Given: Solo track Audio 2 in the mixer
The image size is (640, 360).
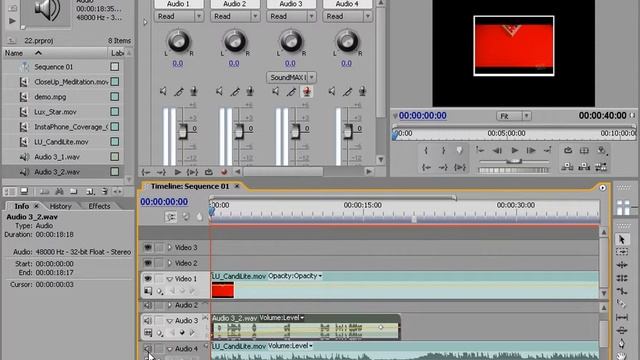Looking at the screenshot, I should (x=235, y=92).
